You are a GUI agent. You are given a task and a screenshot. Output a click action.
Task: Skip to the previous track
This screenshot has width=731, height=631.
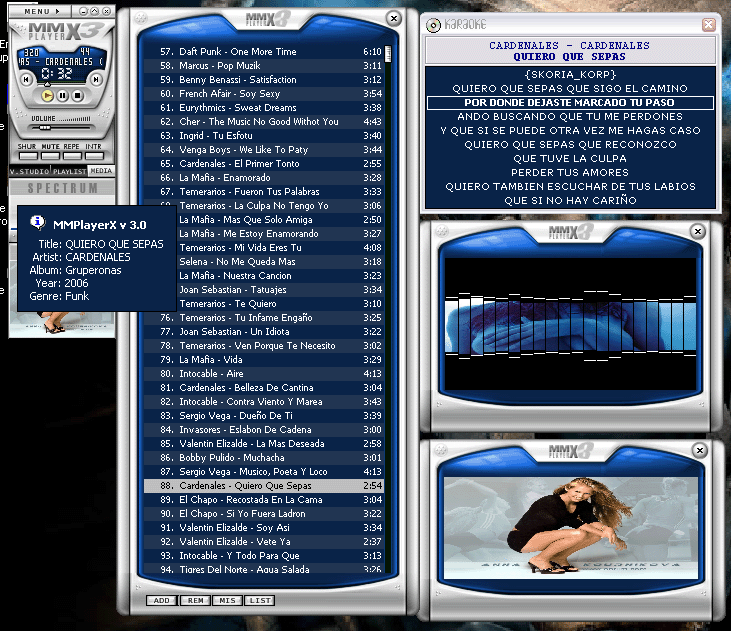tap(26, 79)
